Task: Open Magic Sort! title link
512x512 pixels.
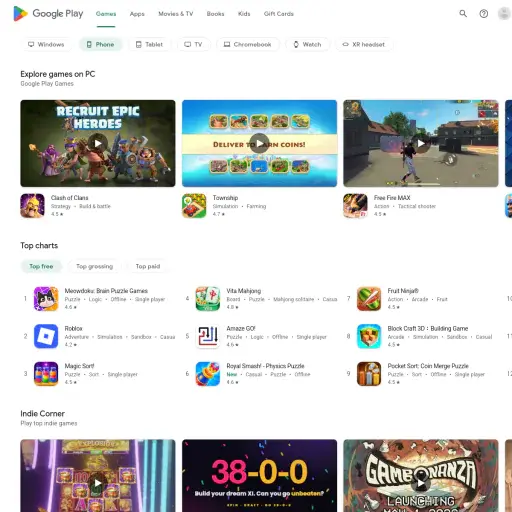Action: click(79, 366)
